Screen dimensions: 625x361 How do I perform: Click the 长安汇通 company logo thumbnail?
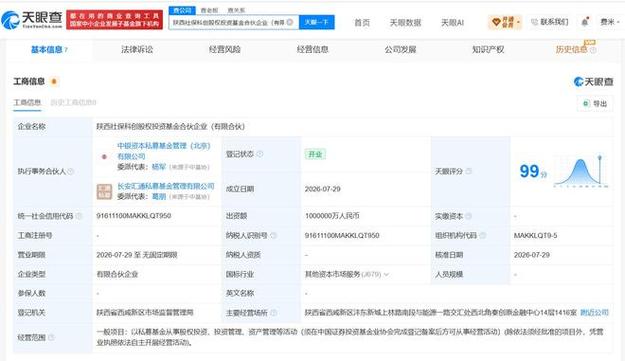104,191
